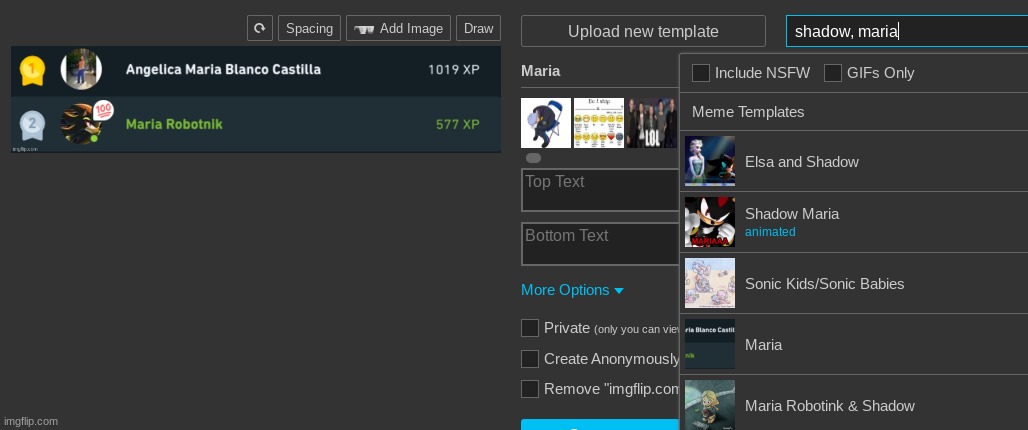This screenshot has width=1028, height=430.
Task: Activate the Draw tool
Action: (x=479, y=28)
